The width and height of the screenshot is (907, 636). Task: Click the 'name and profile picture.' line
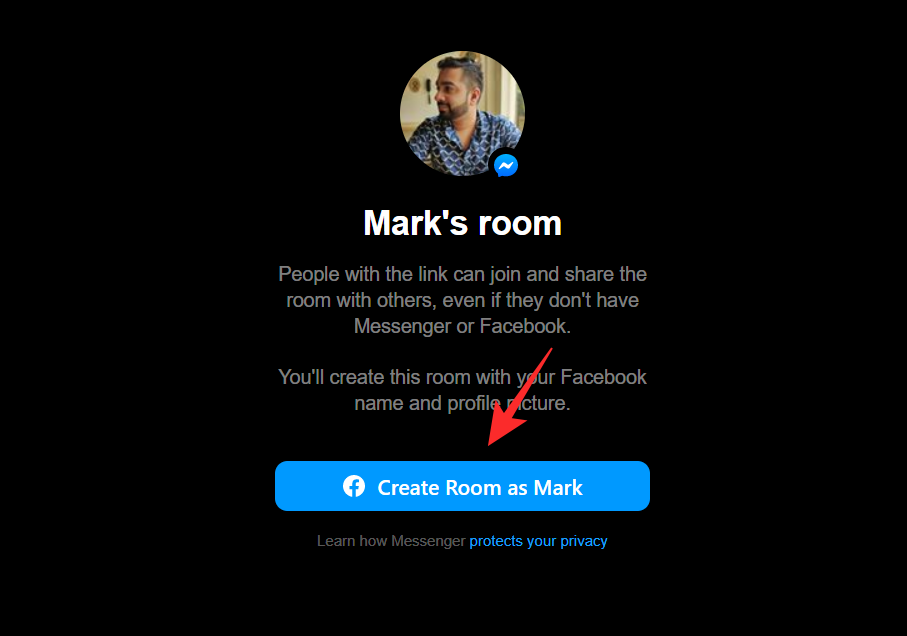462,404
